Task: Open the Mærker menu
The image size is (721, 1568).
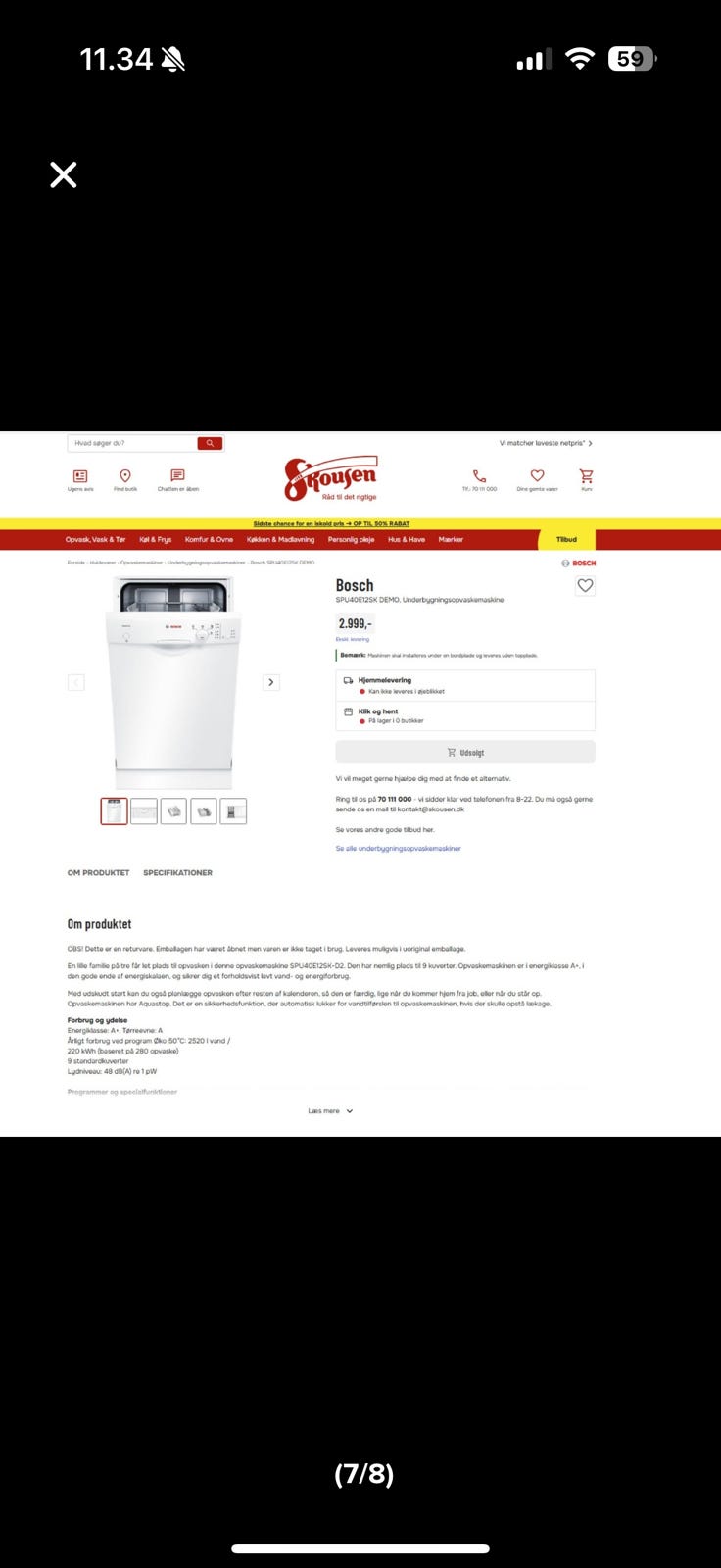Action: coord(451,539)
